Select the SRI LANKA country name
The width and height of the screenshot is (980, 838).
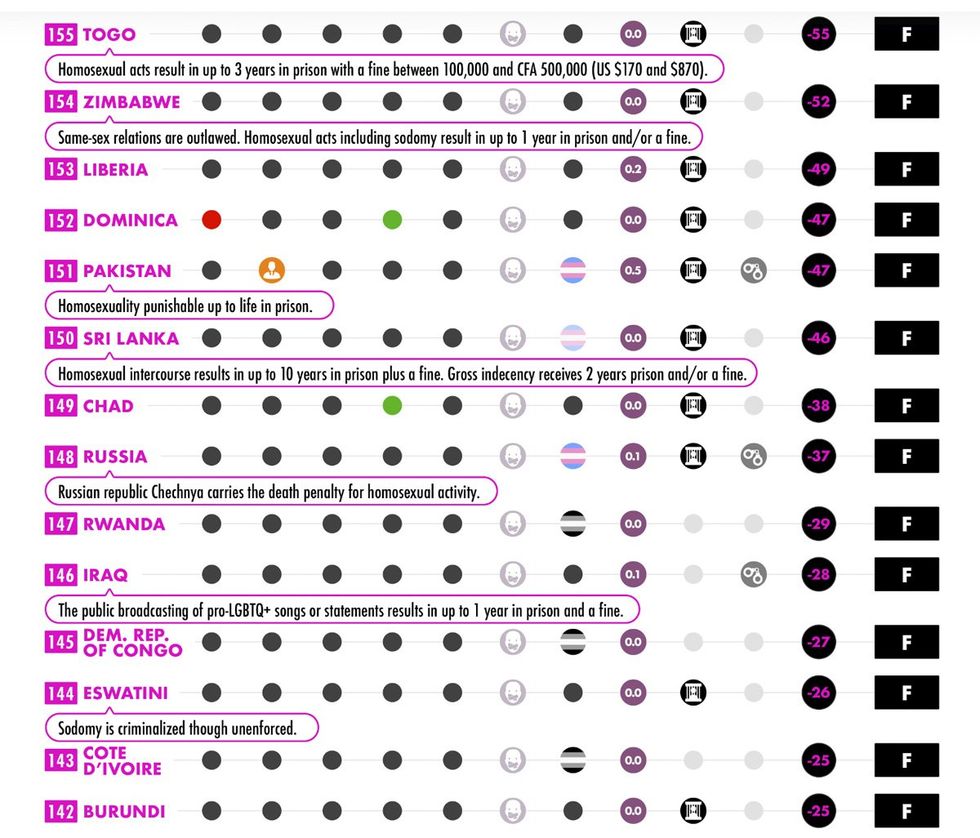[x=129, y=338]
